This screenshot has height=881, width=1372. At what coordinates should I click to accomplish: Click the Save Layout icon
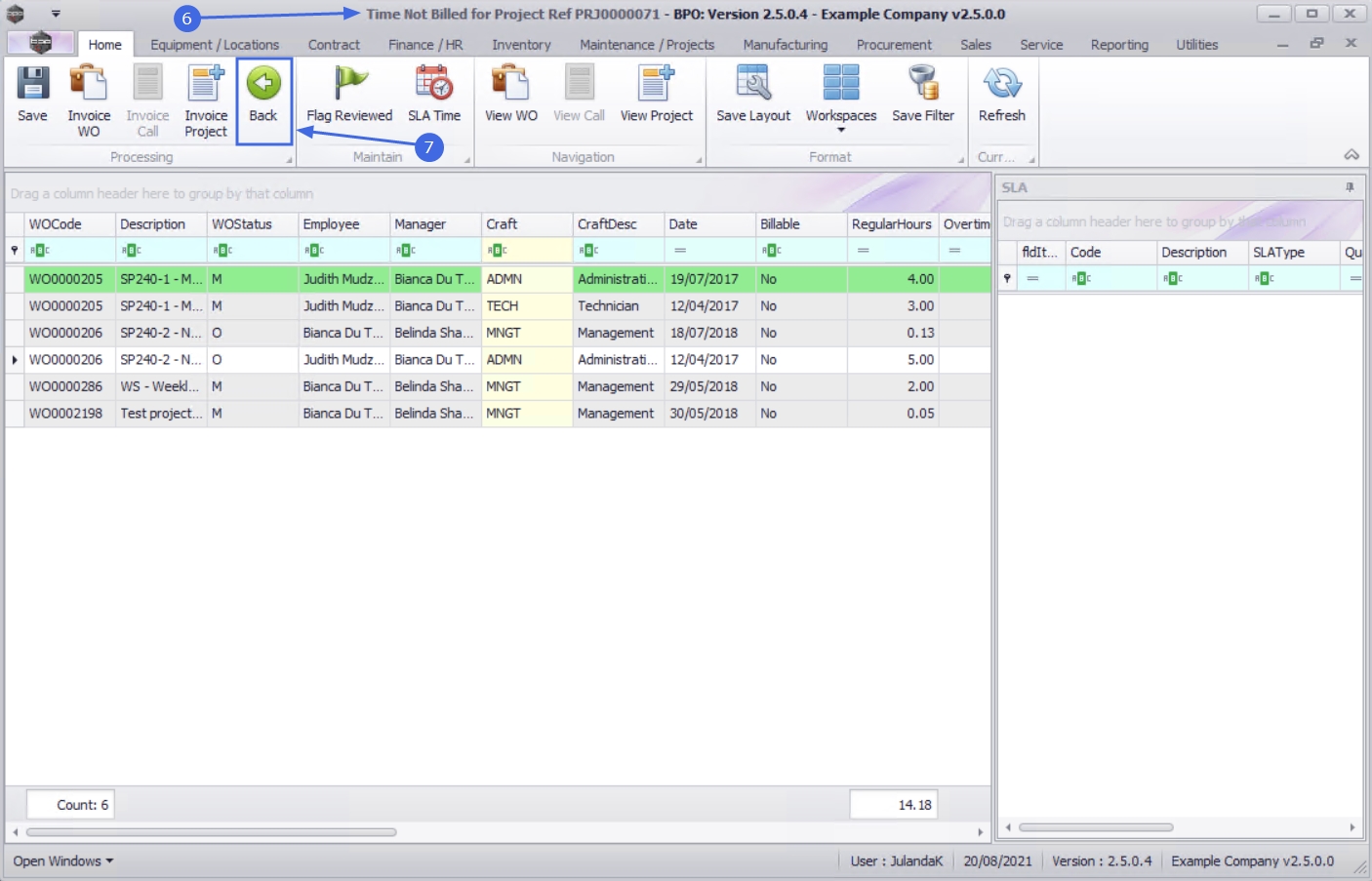pos(753,84)
